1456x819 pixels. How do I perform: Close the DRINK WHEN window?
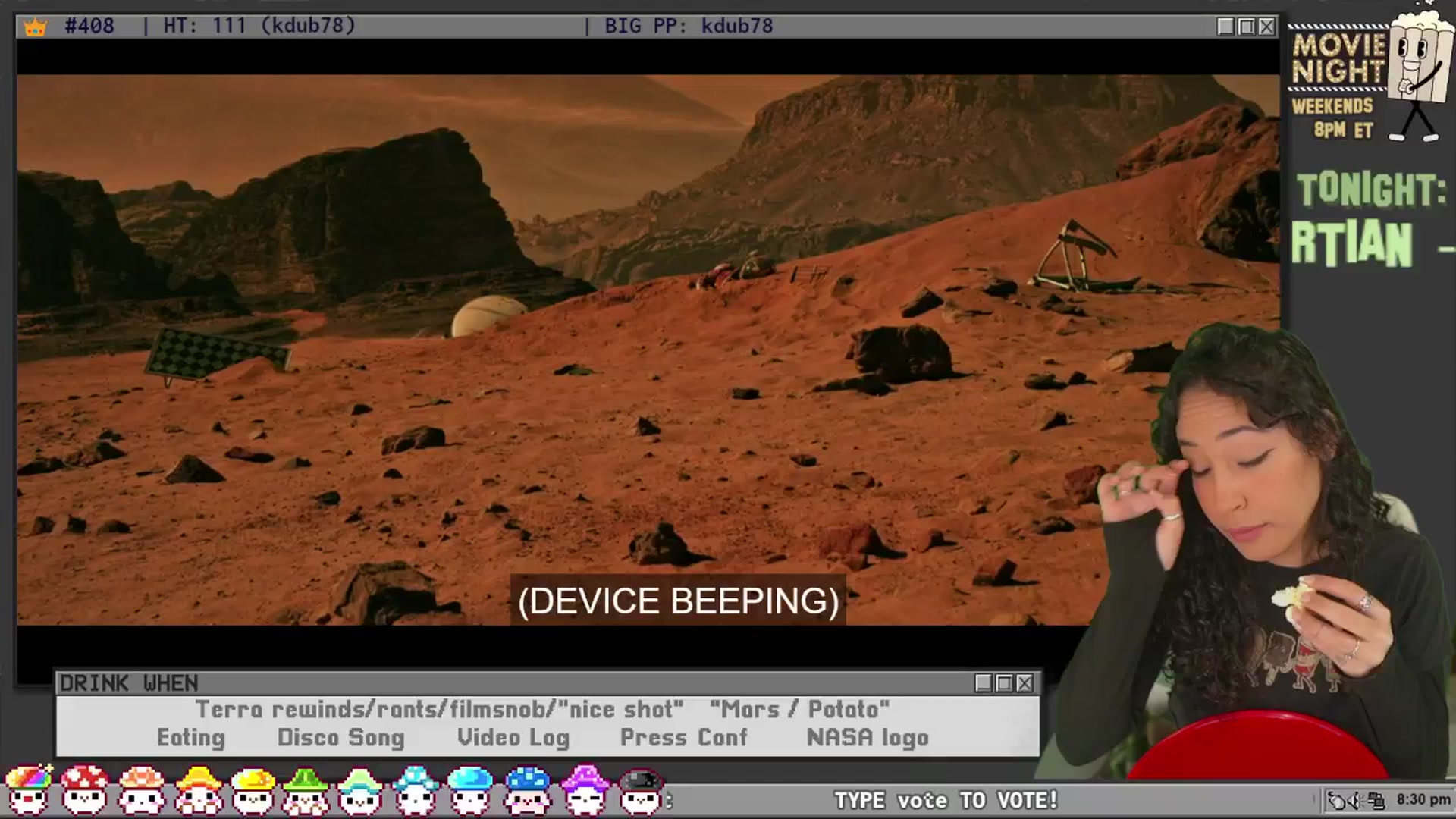[1025, 683]
